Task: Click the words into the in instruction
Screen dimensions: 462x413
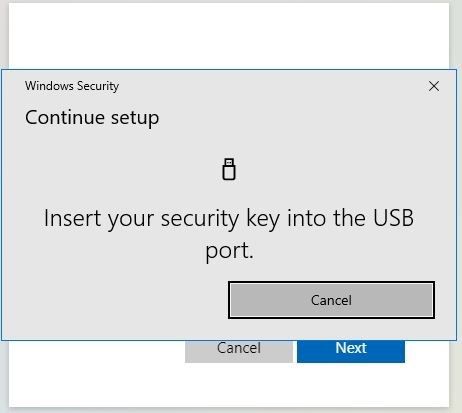Action: [326, 218]
